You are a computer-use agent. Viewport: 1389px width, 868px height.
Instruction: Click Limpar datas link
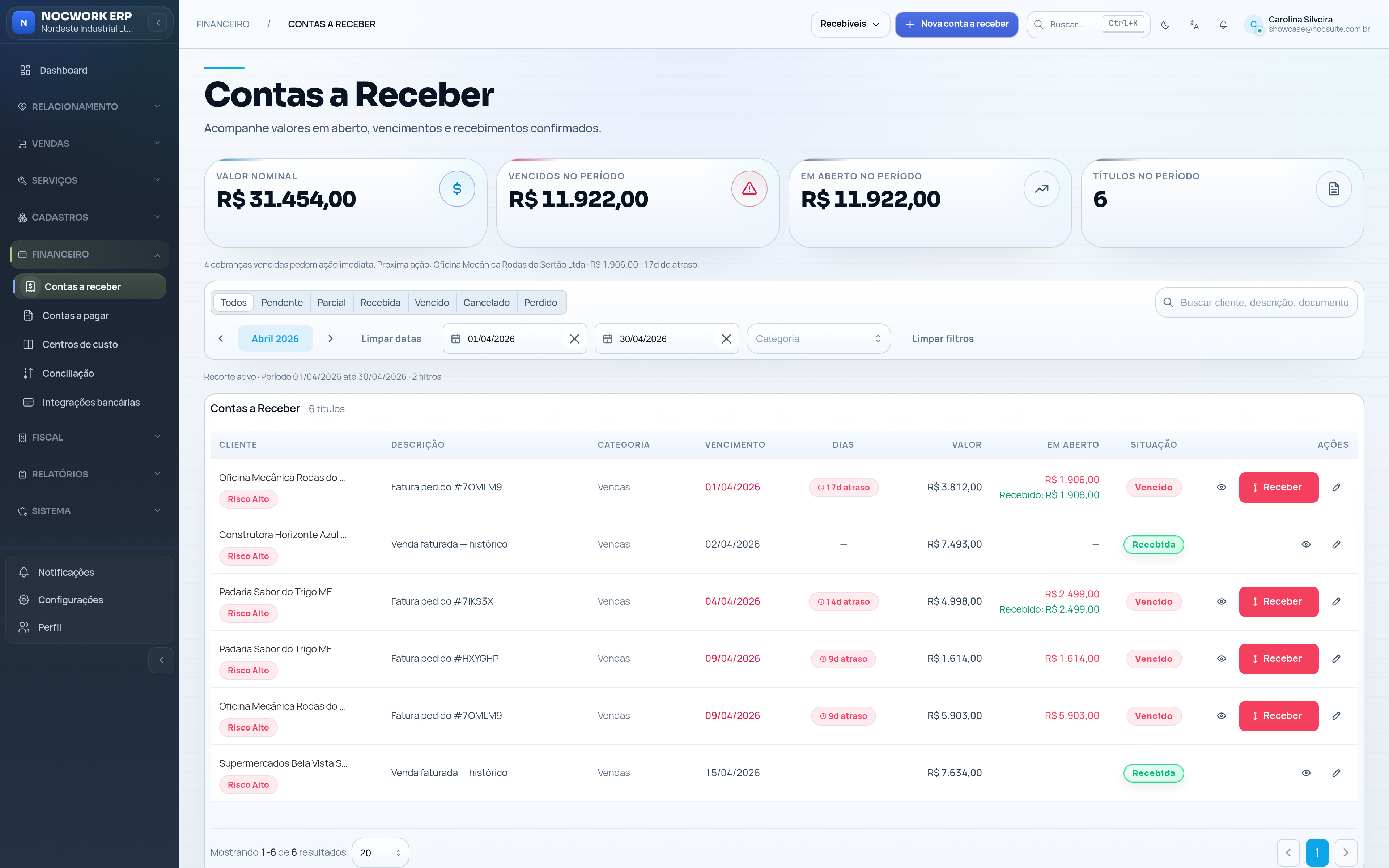point(391,339)
